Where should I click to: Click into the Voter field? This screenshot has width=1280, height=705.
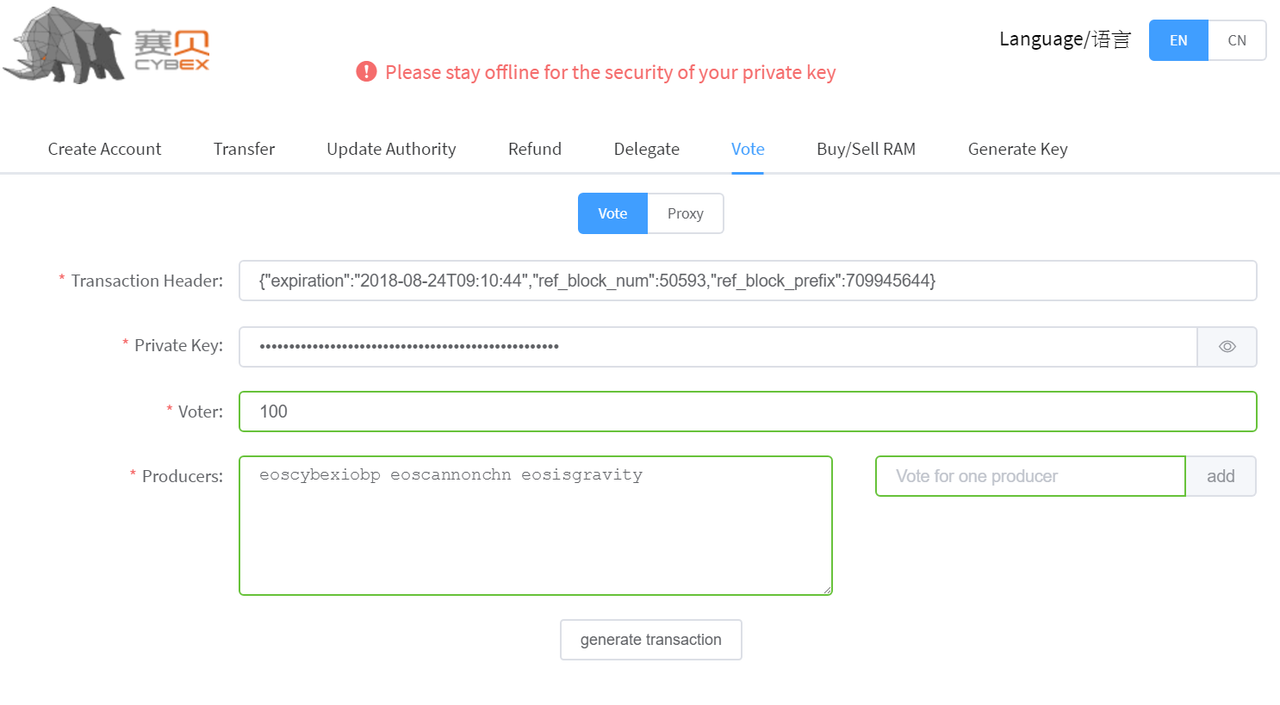click(747, 412)
